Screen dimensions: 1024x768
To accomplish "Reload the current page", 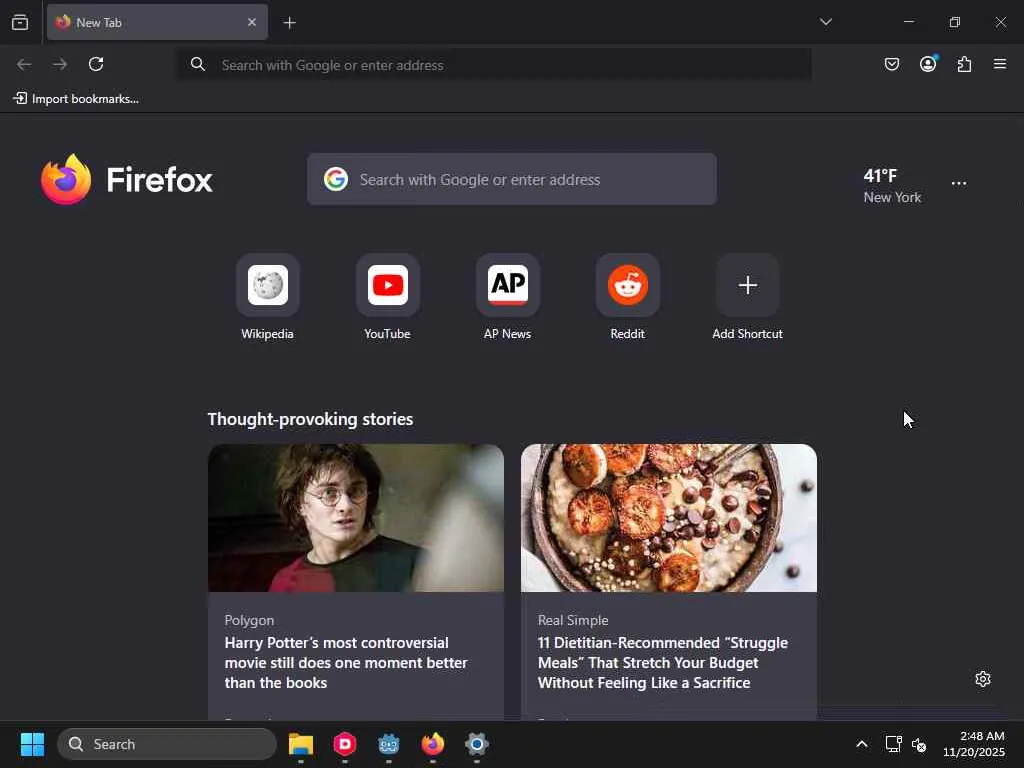I will point(96,64).
